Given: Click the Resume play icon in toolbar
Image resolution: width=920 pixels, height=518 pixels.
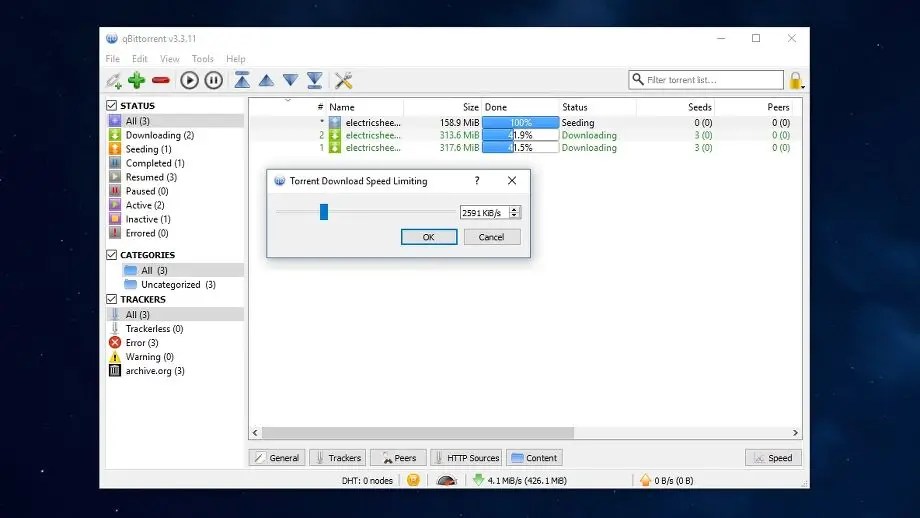Looking at the screenshot, I should pyautogui.click(x=189, y=80).
